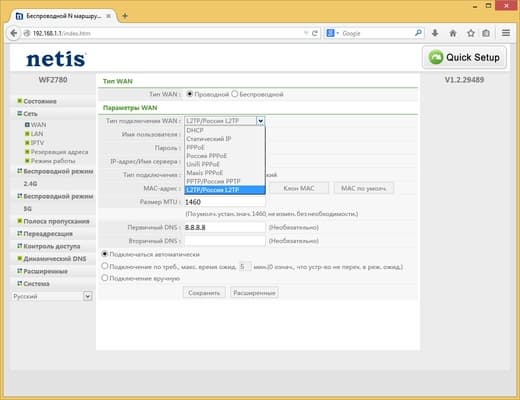Click the netis logo
This screenshot has height=400, width=520.
pos(56,59)
